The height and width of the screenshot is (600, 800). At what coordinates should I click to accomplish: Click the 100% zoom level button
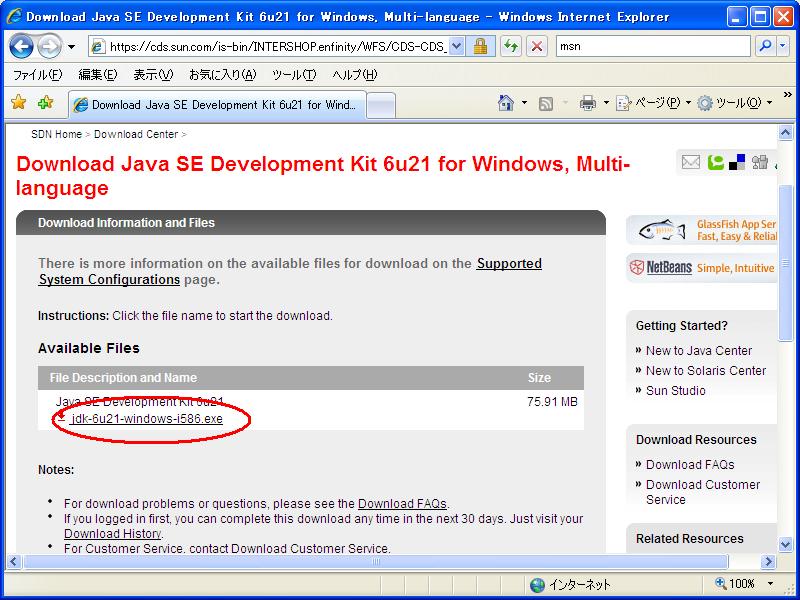click(735, 584)
